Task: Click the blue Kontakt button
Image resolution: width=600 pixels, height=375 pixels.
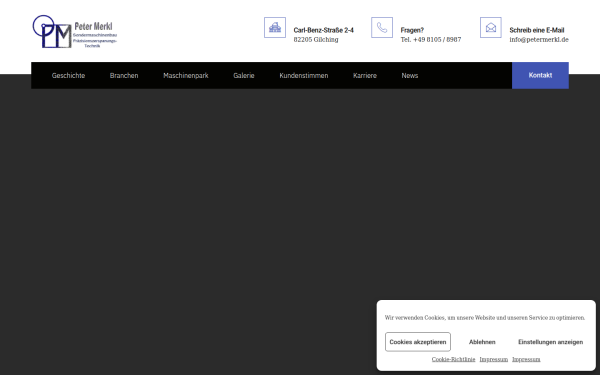Action: (540, 75)
